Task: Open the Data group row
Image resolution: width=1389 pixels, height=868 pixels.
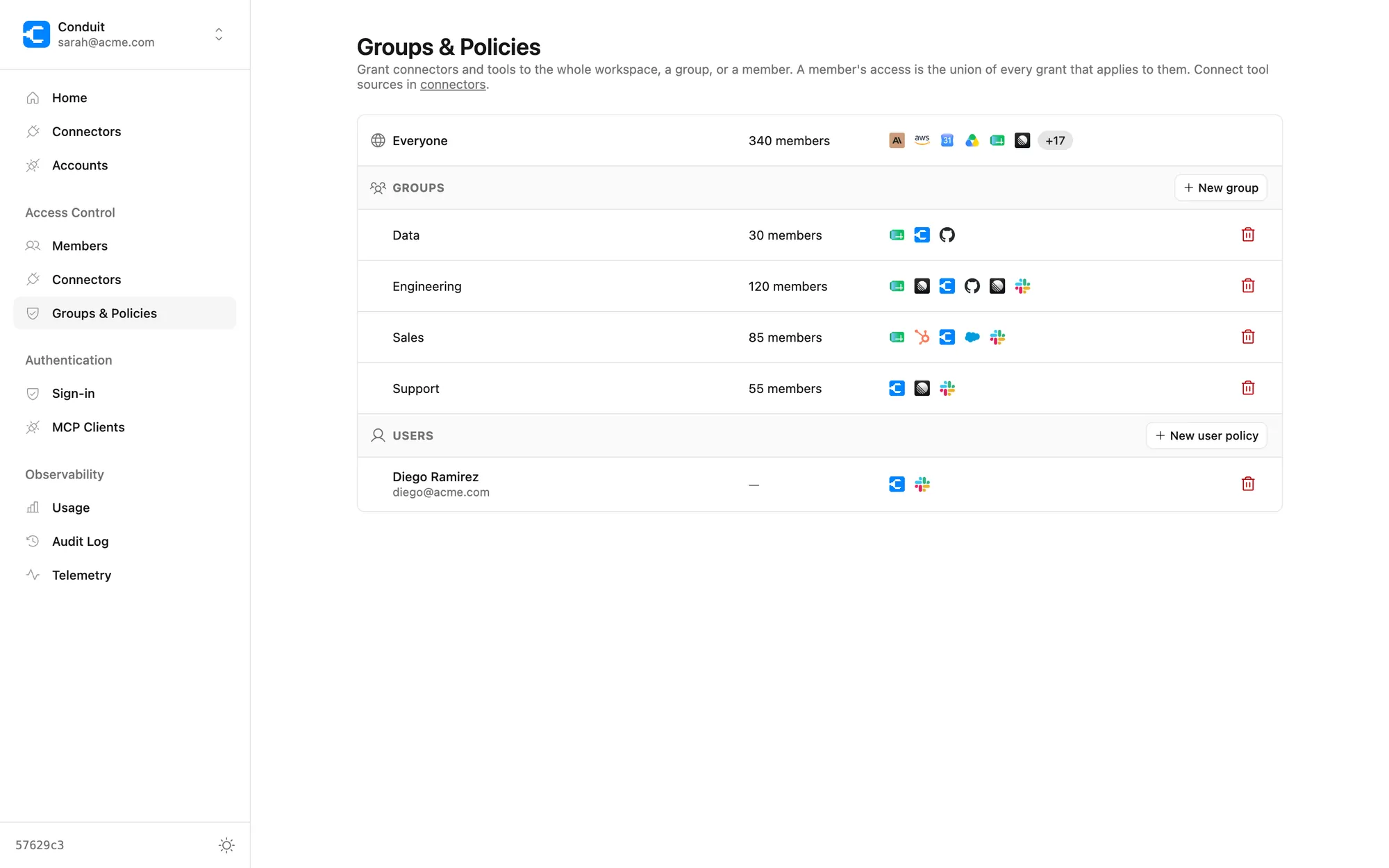Action: [x=820, y=235]
